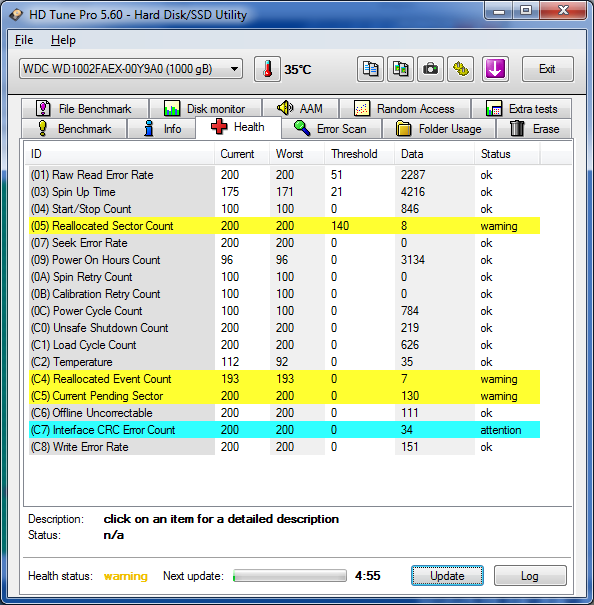Open the Error Scan tab

point(331,128)
